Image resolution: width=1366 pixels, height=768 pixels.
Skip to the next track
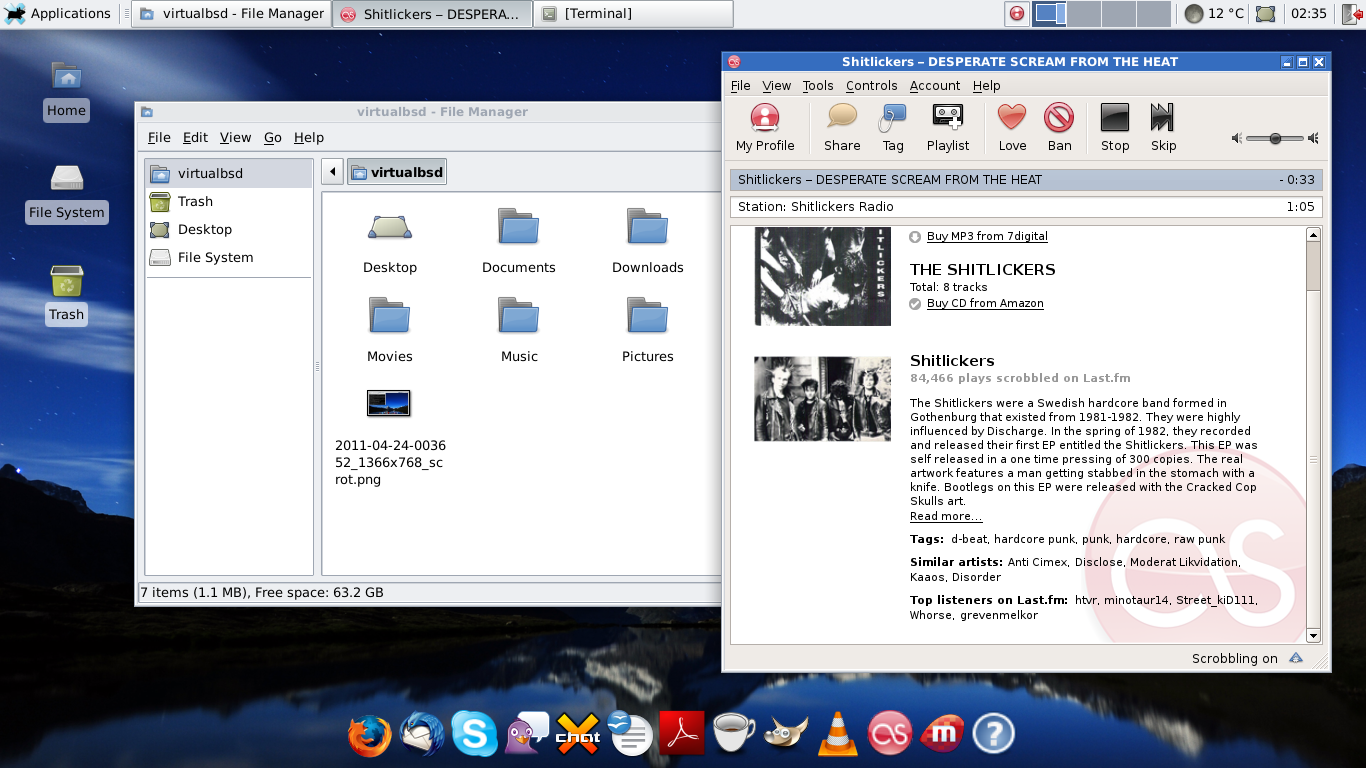[x=1163, y=128]
